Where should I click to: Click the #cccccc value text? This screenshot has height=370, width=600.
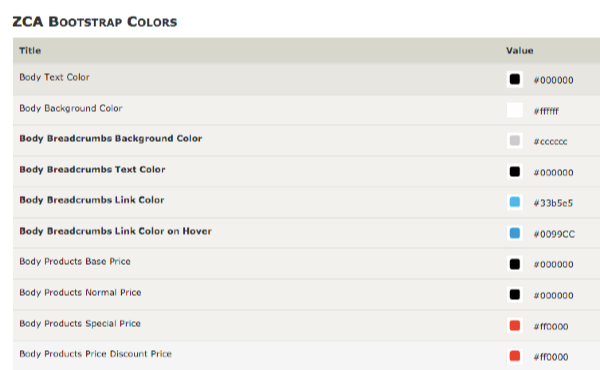click(550, 142)
